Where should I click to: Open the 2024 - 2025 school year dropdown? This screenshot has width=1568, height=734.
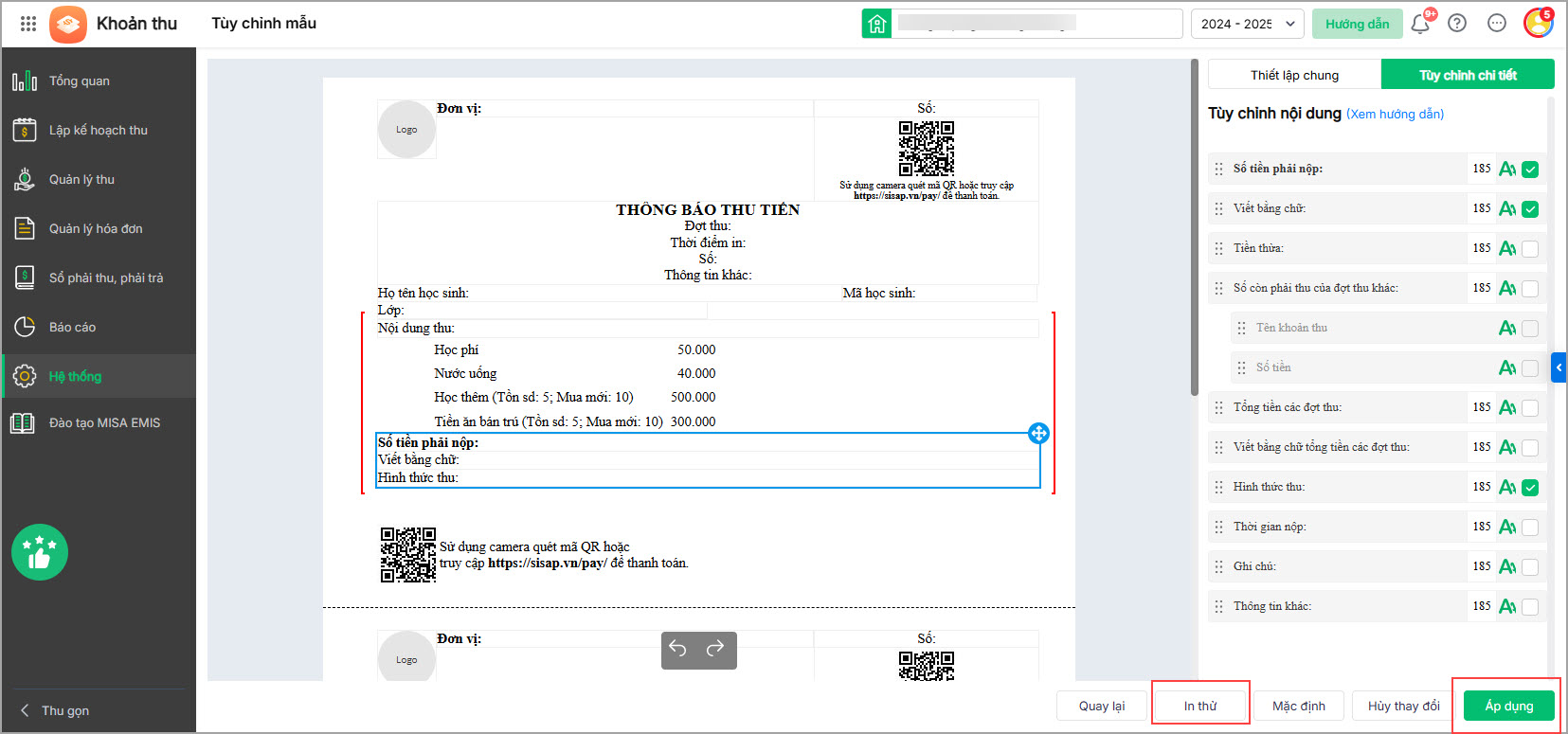click(x=1247, y=24)
